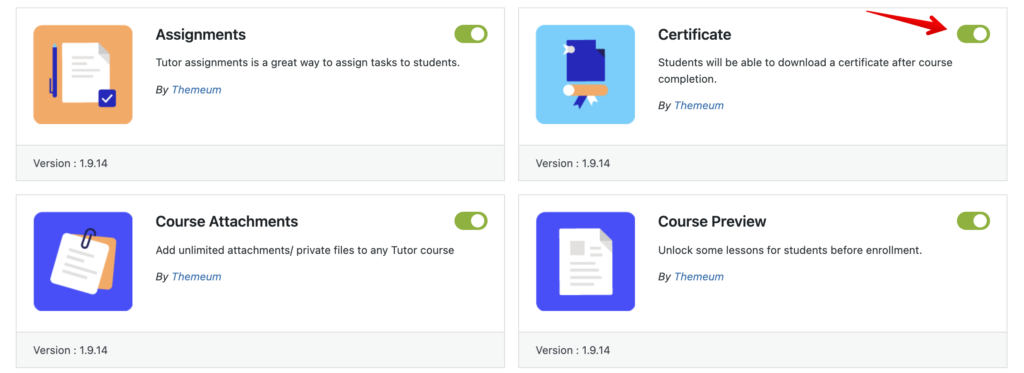The height and width of the screenshot is (373, 1024).
Task: Open Themeum link under Certificate
Action: (x=699, y=105)
